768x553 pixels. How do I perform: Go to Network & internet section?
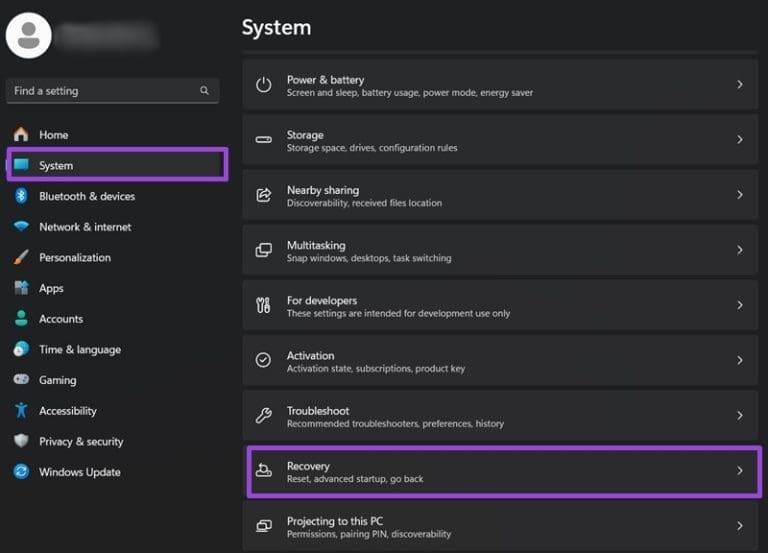[85, 227]
